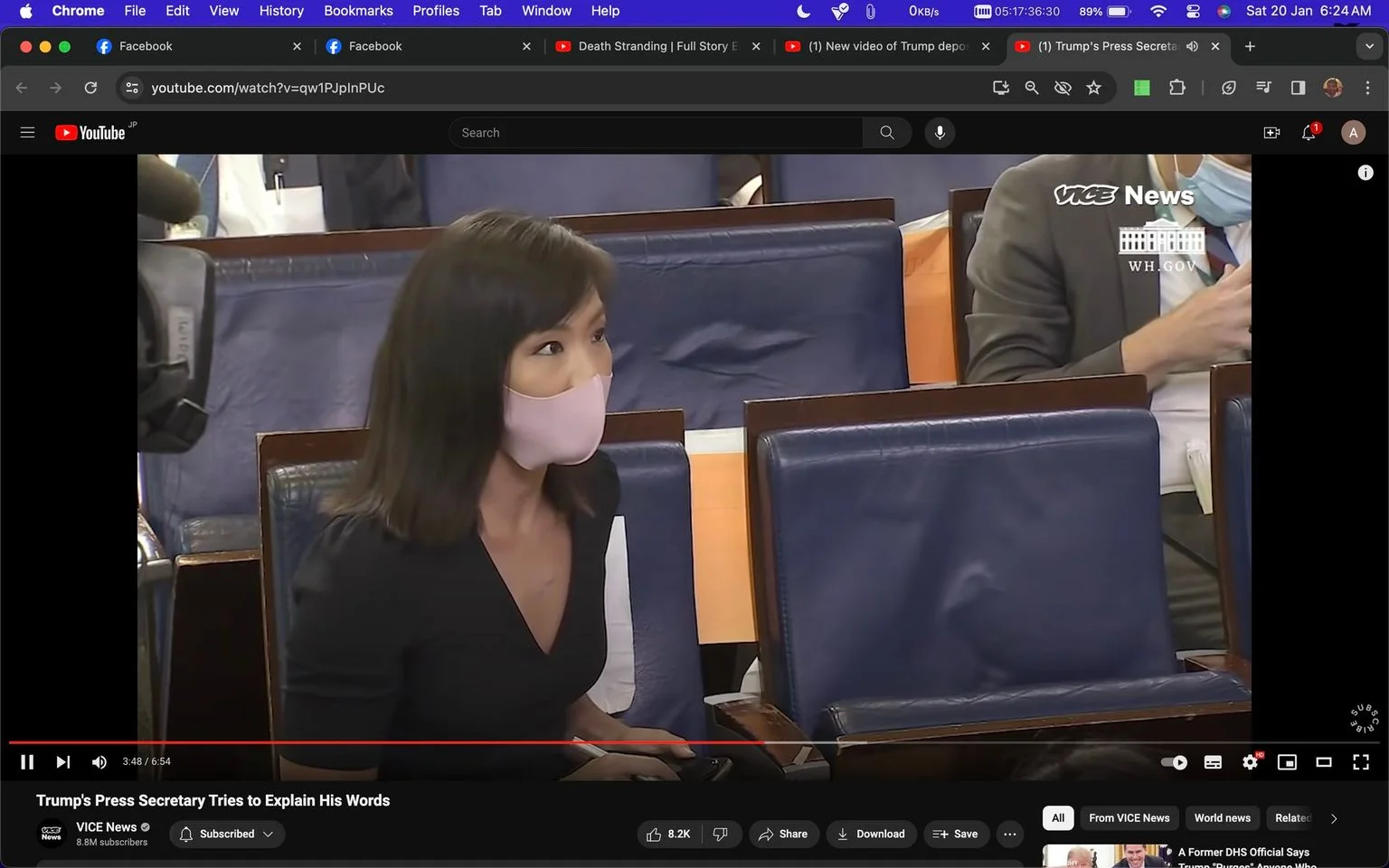Viewport: 1389px width, 868px height.
Task: Skip to the next video
Action: tap(62, 762)
